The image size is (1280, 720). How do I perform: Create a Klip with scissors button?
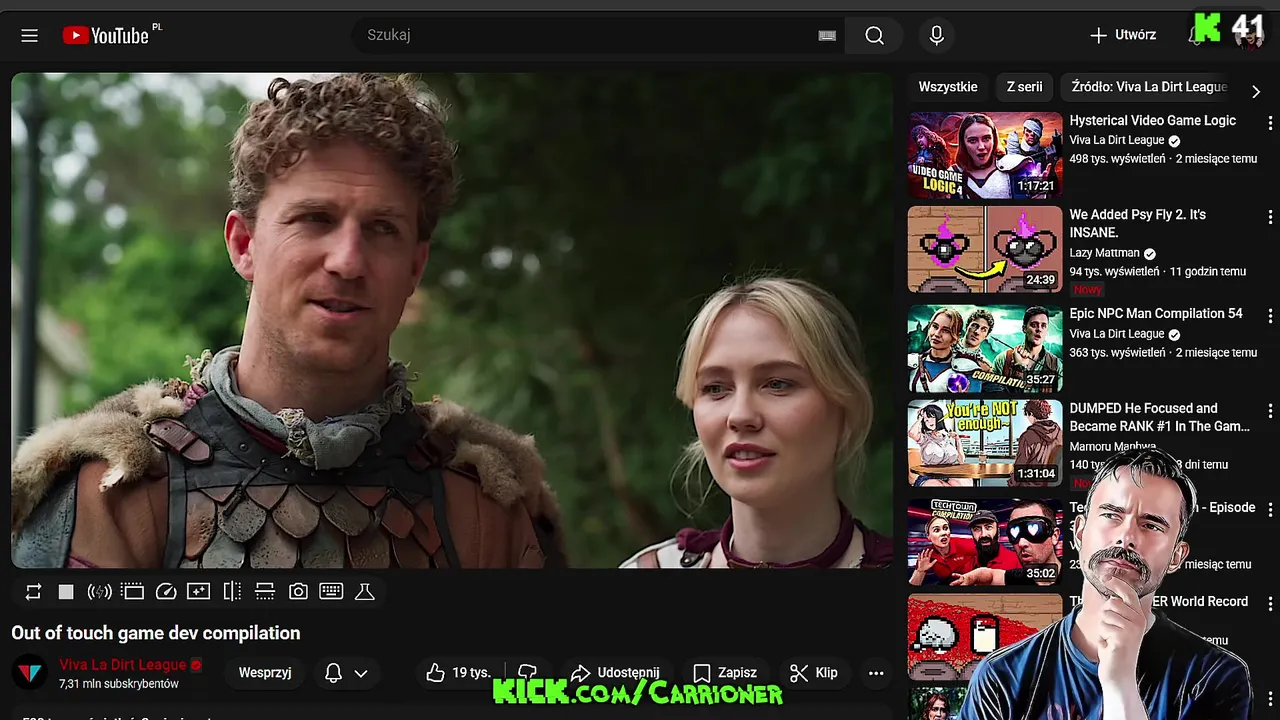tap(814, 673)
